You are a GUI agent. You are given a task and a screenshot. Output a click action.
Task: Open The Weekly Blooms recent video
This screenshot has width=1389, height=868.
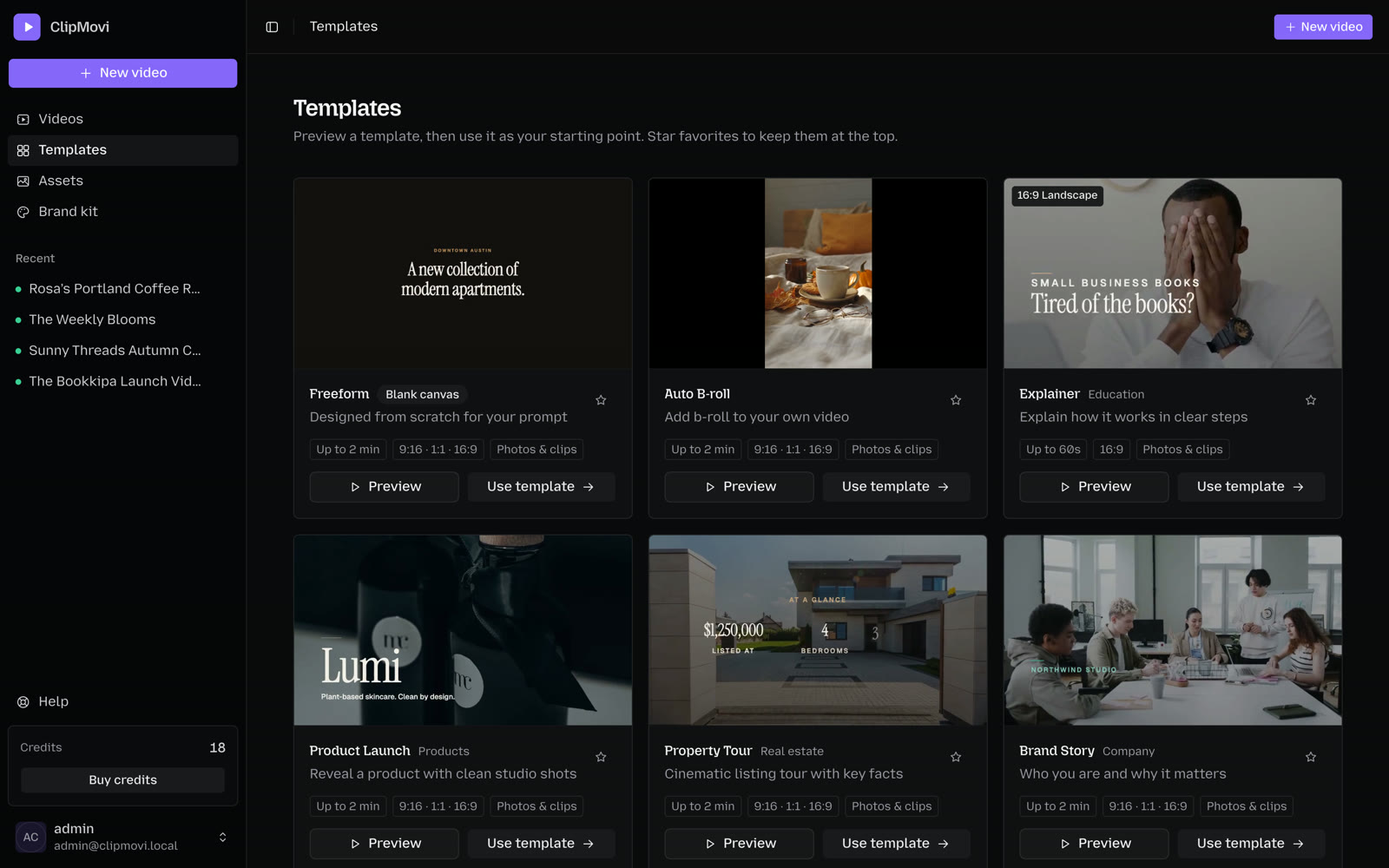pyautogui.click(x=122, y=319)
